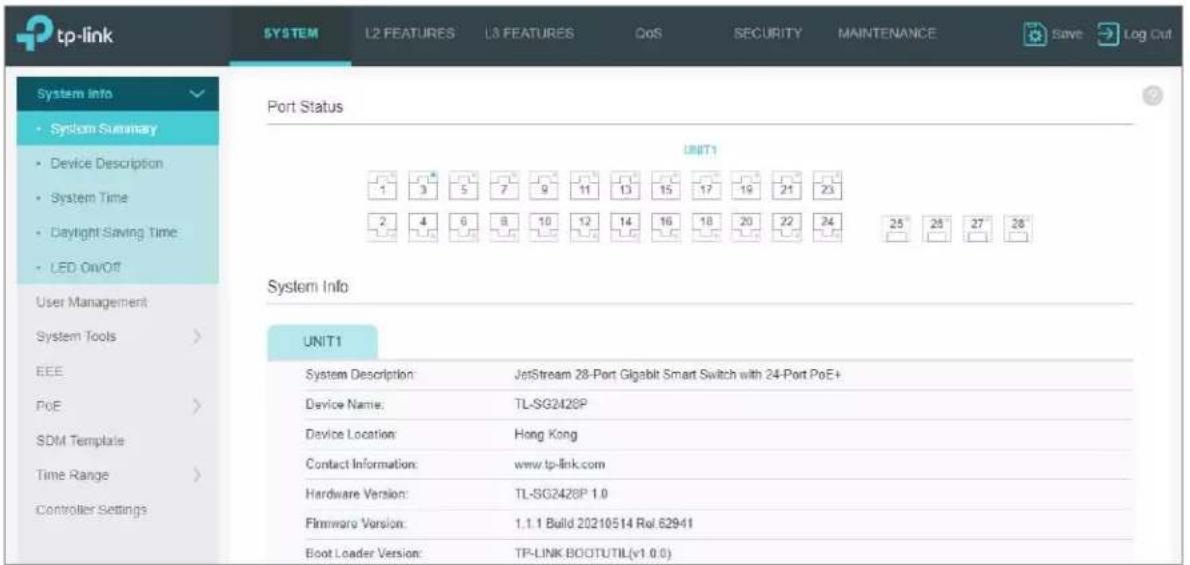The width and height of the screenshot is (1190, 565).
Task: Click port 2 icon in Port Status
Action: (383, 227)
